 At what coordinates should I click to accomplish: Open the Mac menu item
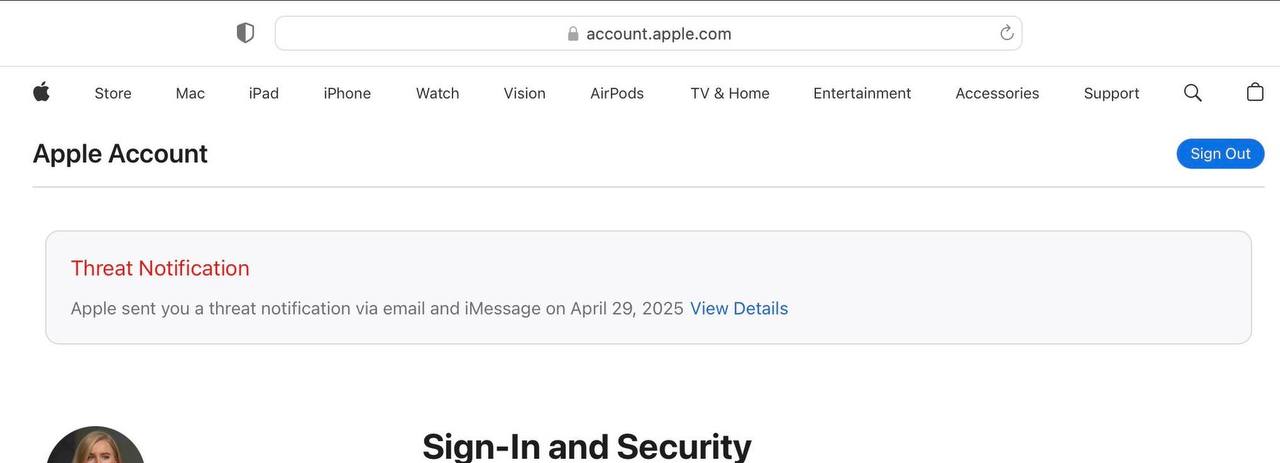[x=190, y=93]
